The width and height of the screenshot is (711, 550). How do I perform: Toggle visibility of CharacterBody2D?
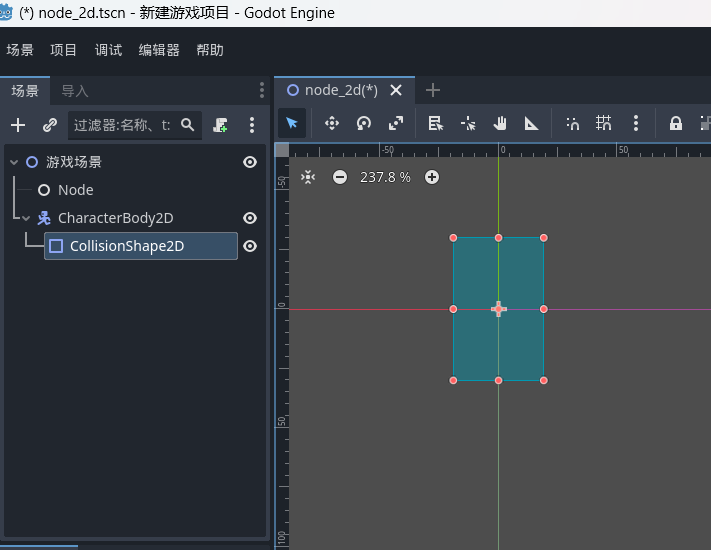pos(250,218)
